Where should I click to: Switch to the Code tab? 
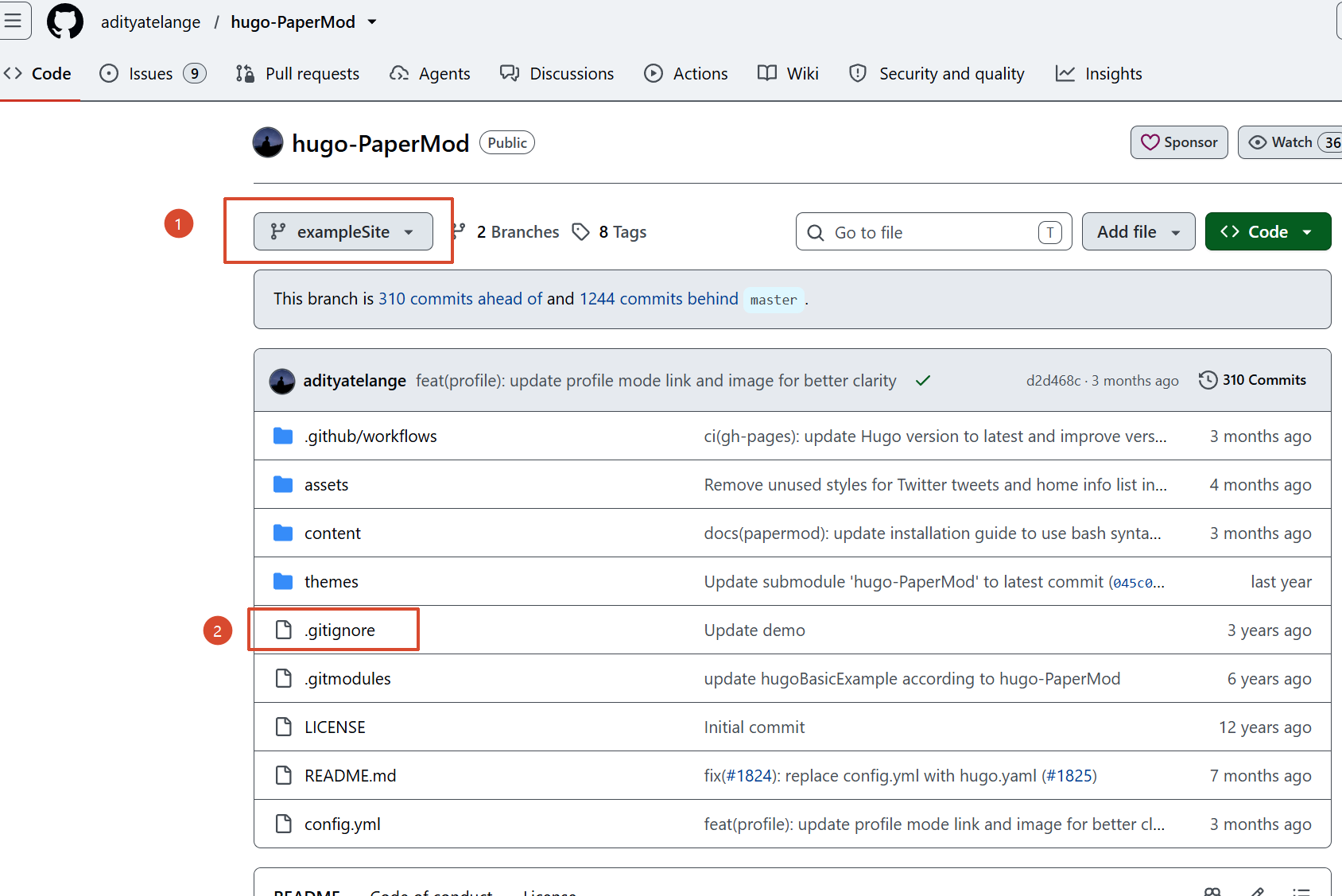(37, 74)
